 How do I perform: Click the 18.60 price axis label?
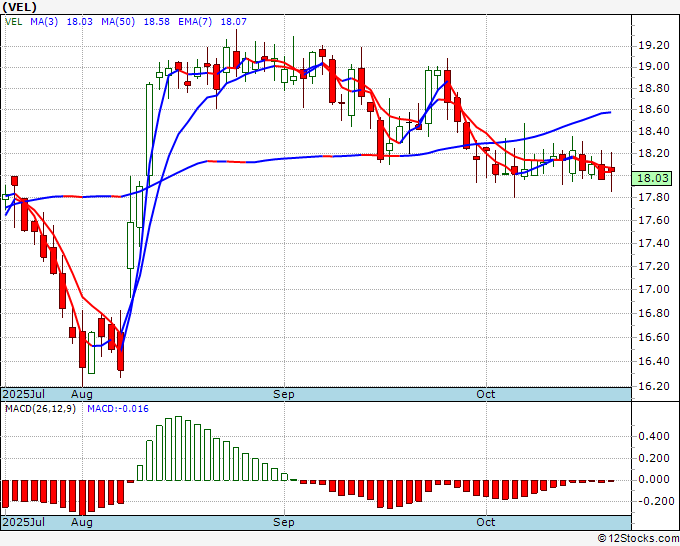click(x=654, y=109)
